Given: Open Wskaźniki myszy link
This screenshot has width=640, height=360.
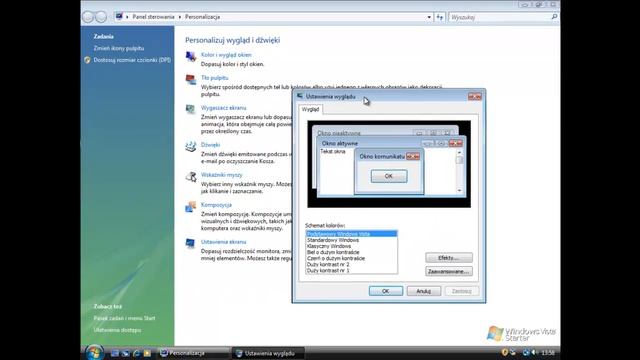Looking at the screenshot, I should [x=222, y=175].
